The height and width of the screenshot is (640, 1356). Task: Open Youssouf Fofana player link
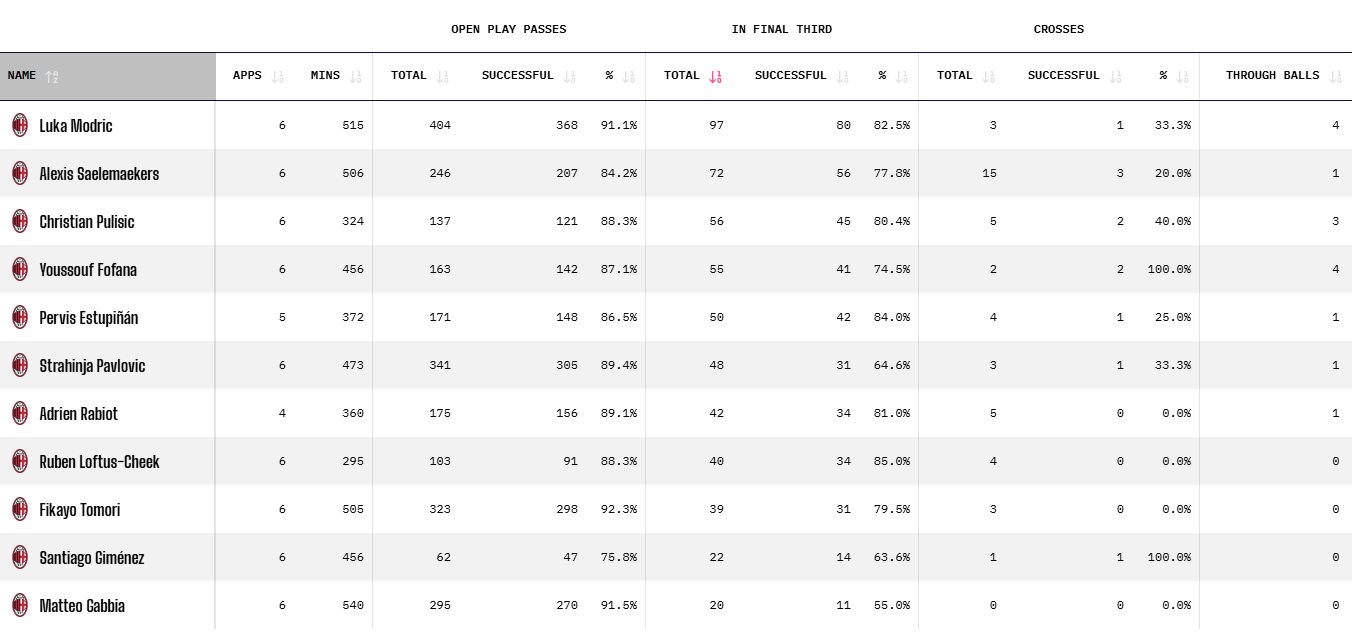coord(88,269)
